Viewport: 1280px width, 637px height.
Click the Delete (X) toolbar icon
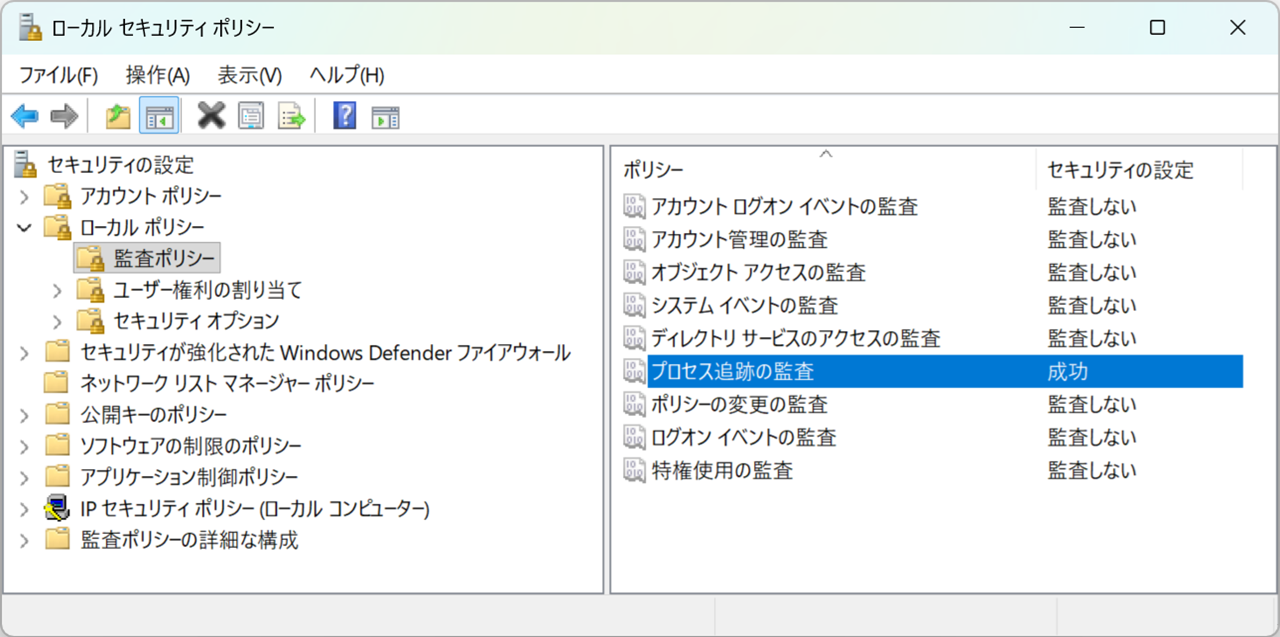[211, 115]
